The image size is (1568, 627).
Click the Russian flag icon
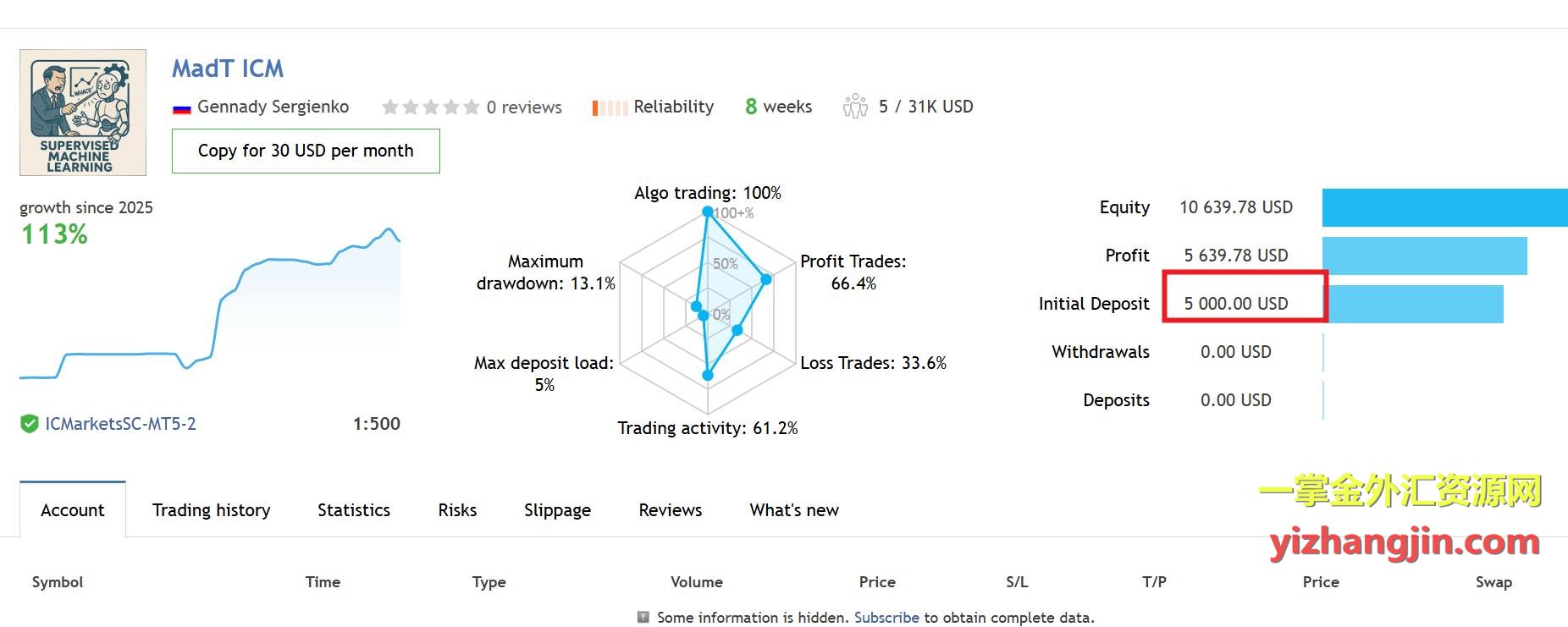[181, 108]
